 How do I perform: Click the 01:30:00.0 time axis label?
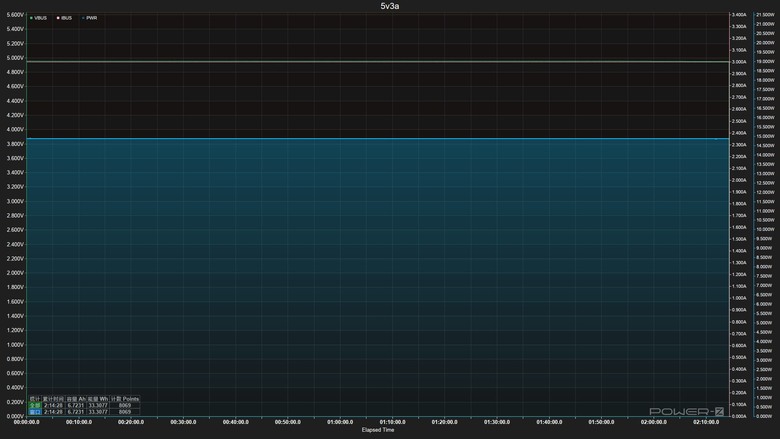point(497,422)
